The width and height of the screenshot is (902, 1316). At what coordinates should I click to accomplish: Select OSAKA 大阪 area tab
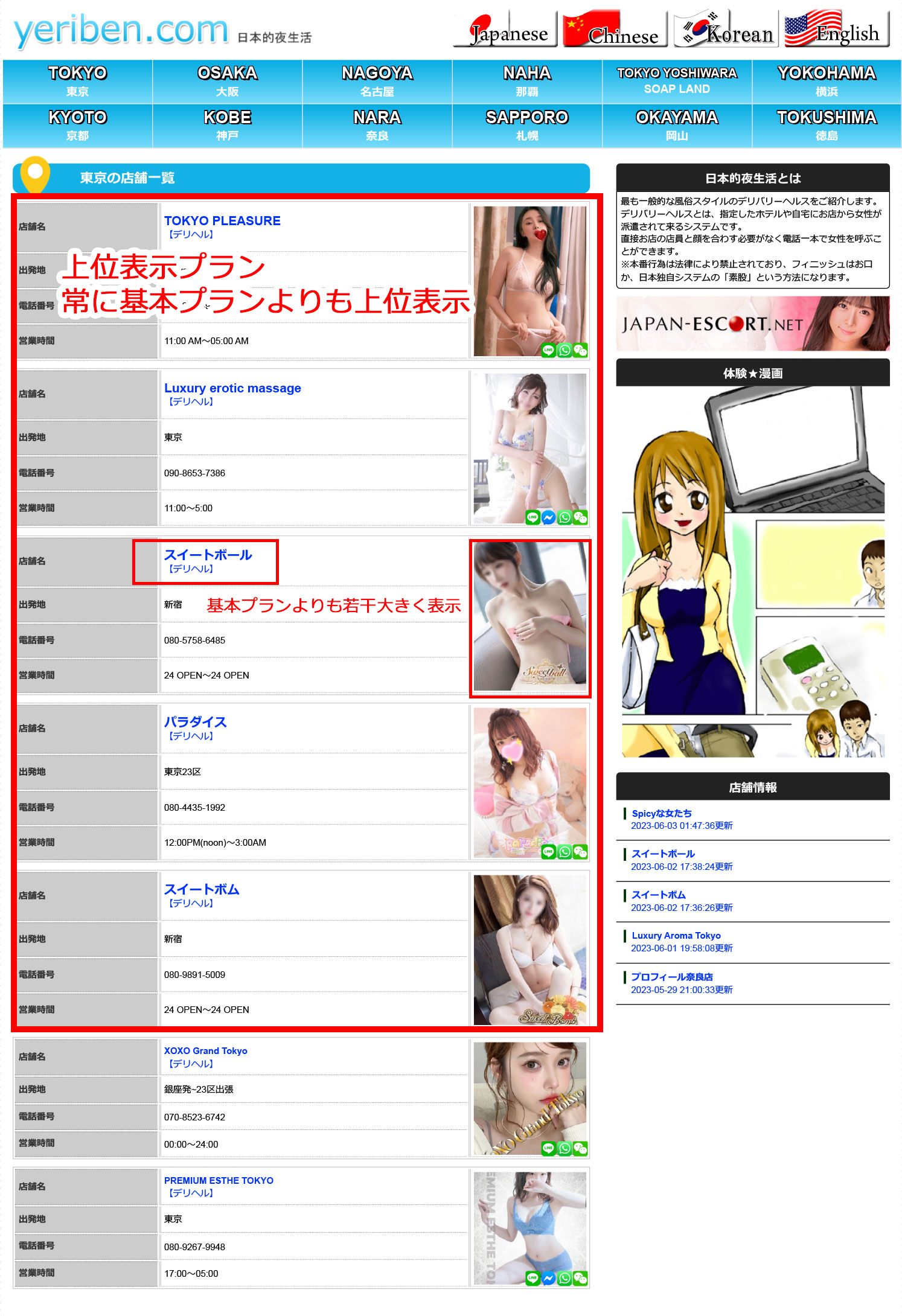tap(228, 81)
